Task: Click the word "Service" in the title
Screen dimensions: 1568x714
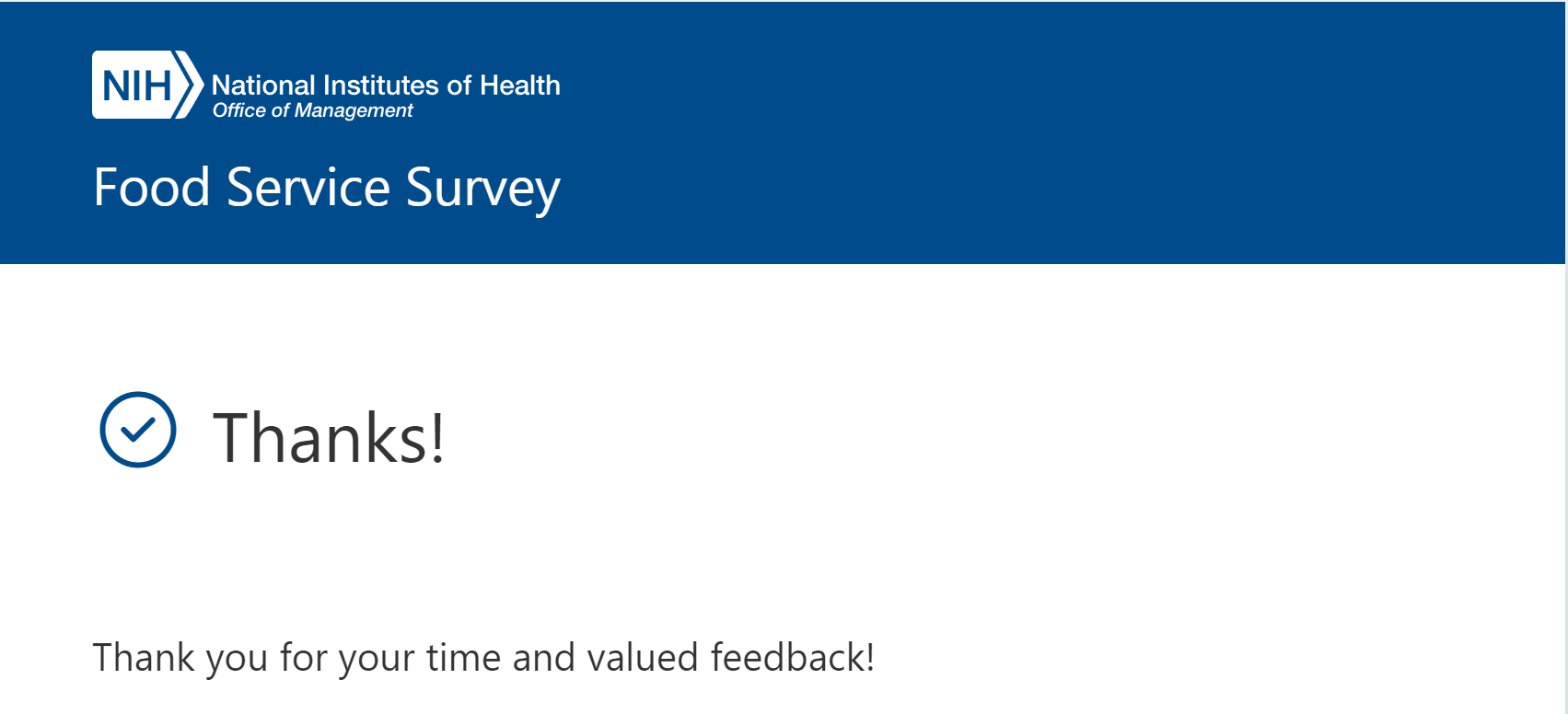Action: [308, 188]
